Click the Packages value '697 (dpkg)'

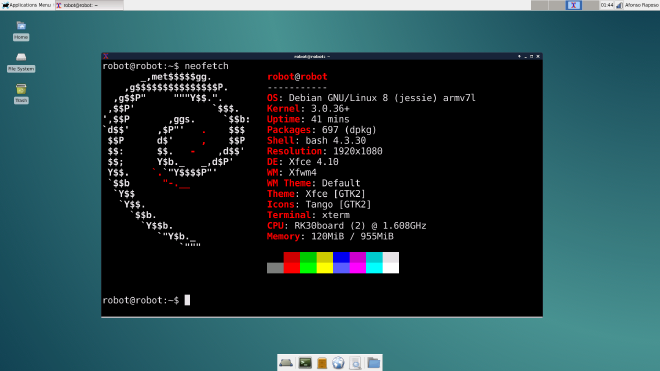click(349, 130)
